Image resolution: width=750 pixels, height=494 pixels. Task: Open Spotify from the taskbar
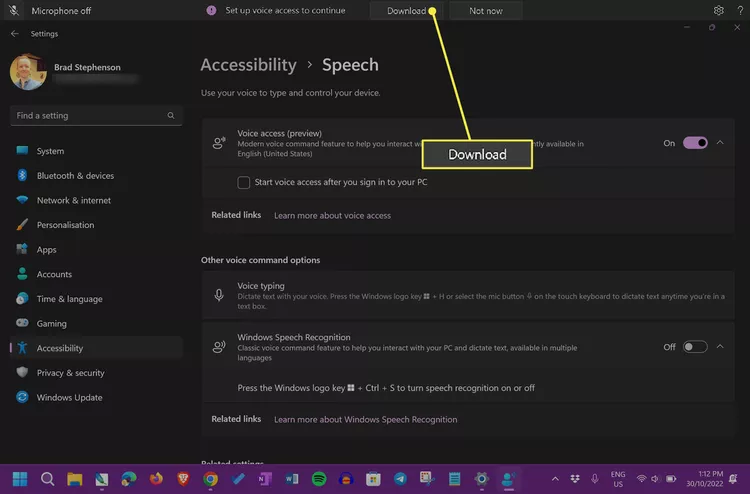(x=319, y=478)
